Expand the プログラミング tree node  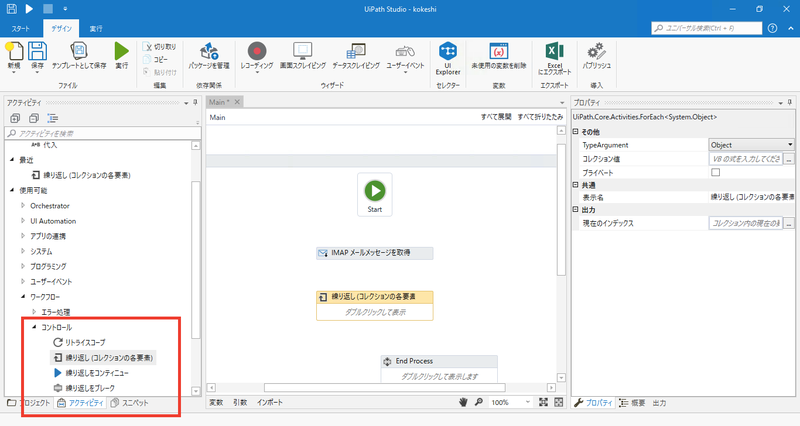coord(22,266)
